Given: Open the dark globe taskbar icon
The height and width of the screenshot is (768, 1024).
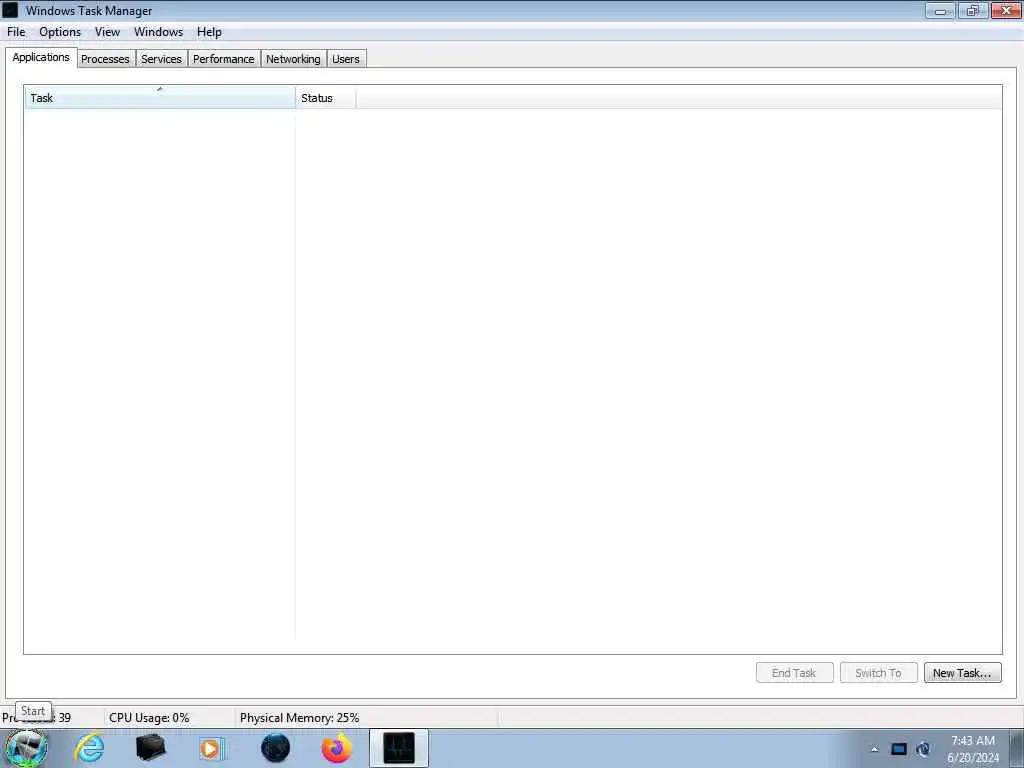Looking at the screenshot, I should click(x=276, y=748).
